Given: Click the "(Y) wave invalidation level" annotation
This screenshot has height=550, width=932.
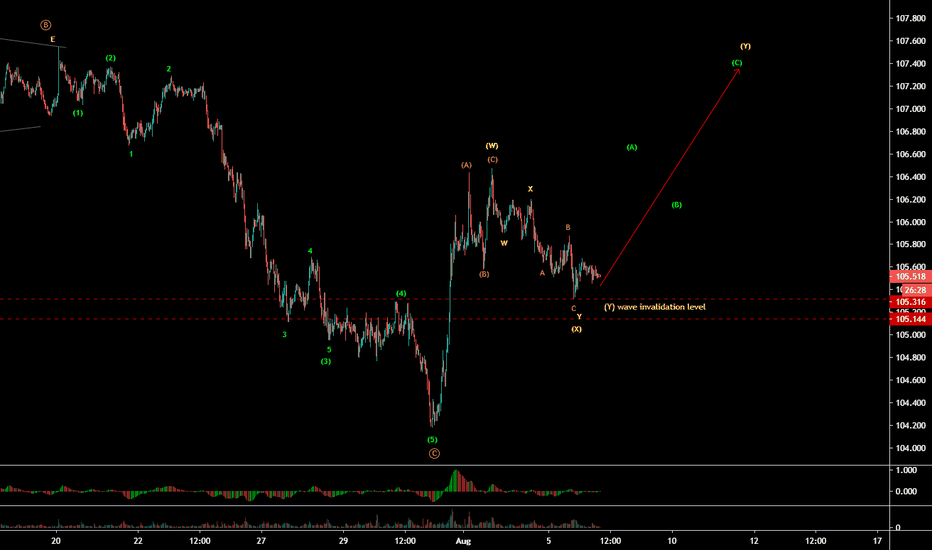Looking at the screenshot, I should click(x=654, y=307).
